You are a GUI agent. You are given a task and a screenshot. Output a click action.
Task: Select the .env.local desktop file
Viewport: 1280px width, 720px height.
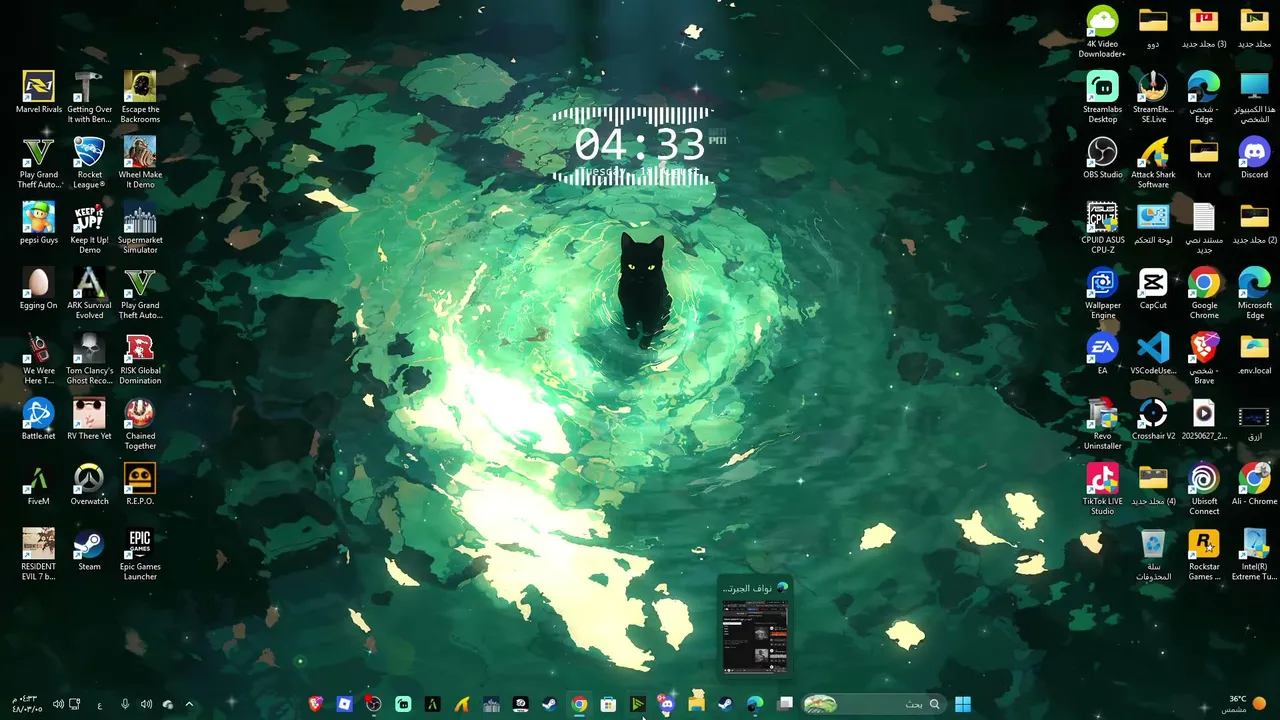click(x=1254, y=354)
